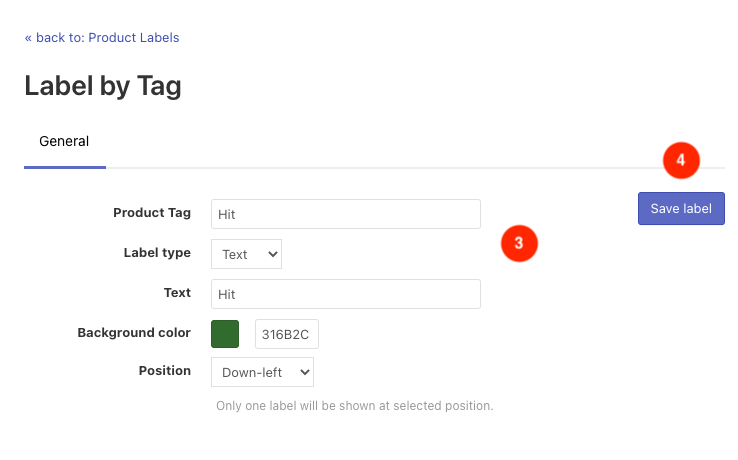Switch to the General tab
The width and height of the screenshot is (738, 460).
click(x=64, y=141)
